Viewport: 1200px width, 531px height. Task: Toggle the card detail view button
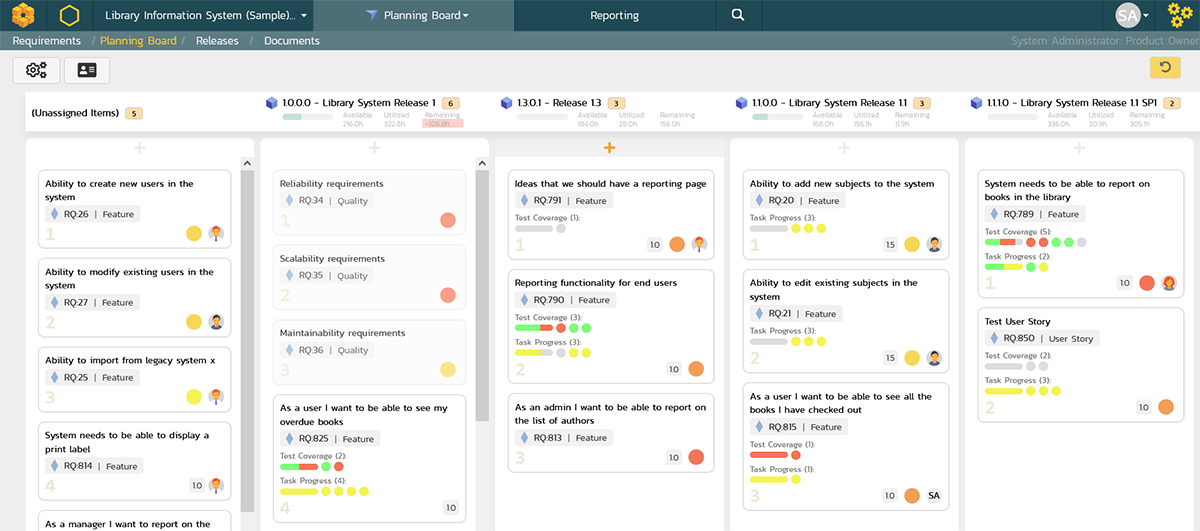pos(87,70)
